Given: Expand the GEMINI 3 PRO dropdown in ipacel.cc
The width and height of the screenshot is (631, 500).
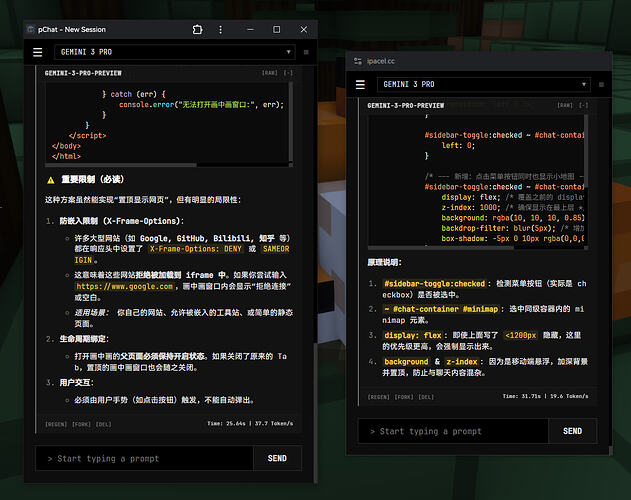Looking at the screenshot, I should coord(484,85).
